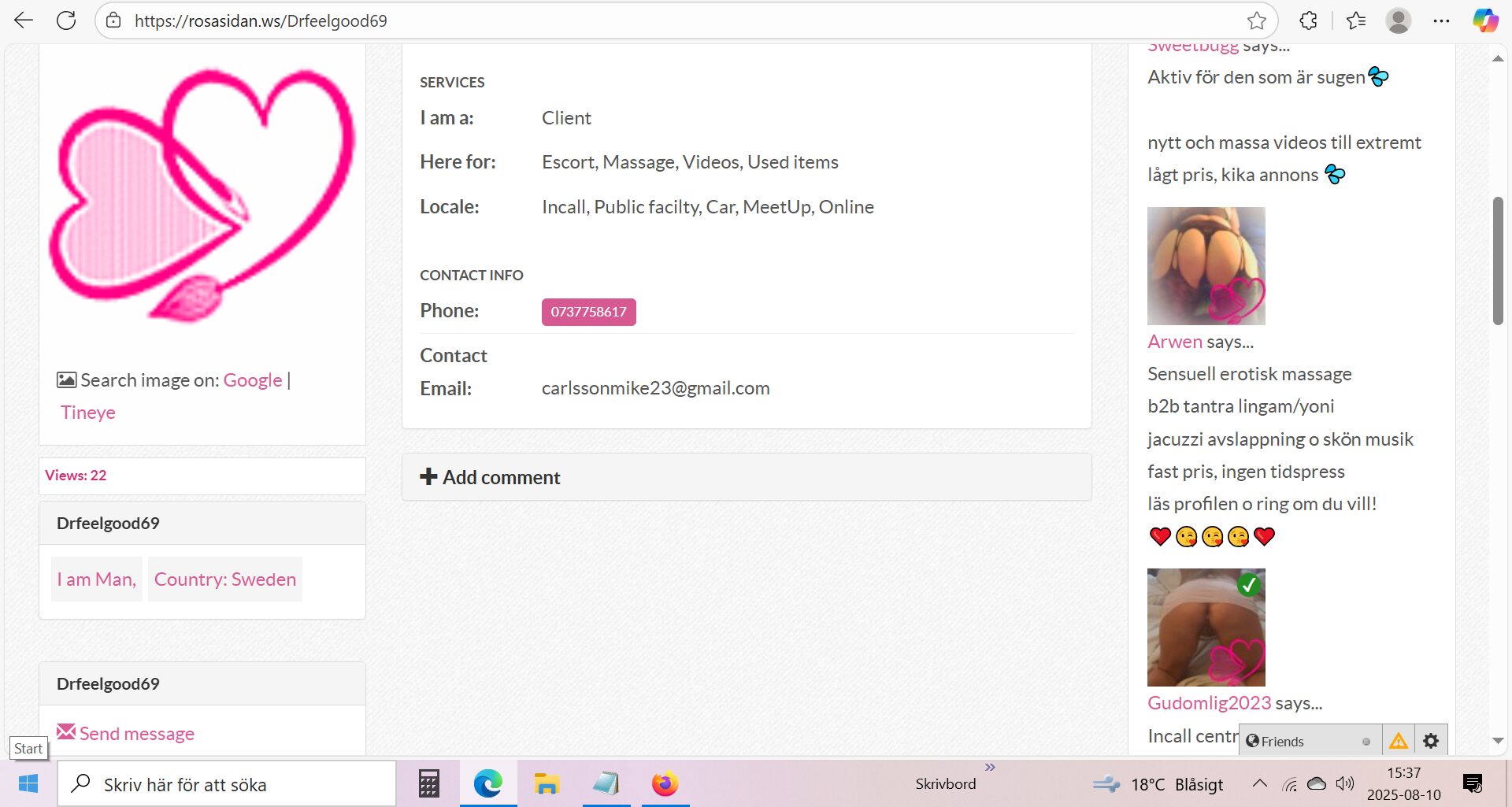Image resolution: width=1512 pixels, height=807 pixels.
Task: Expand the Add comment section
Action: click(x=491, y=477)
